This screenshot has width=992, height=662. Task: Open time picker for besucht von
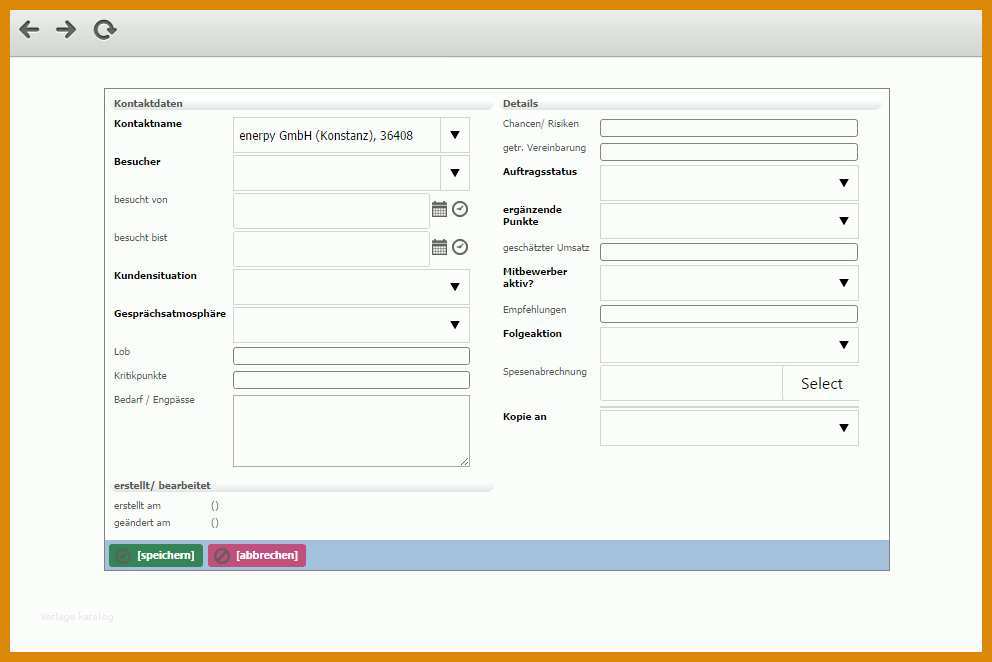(460, 209)
